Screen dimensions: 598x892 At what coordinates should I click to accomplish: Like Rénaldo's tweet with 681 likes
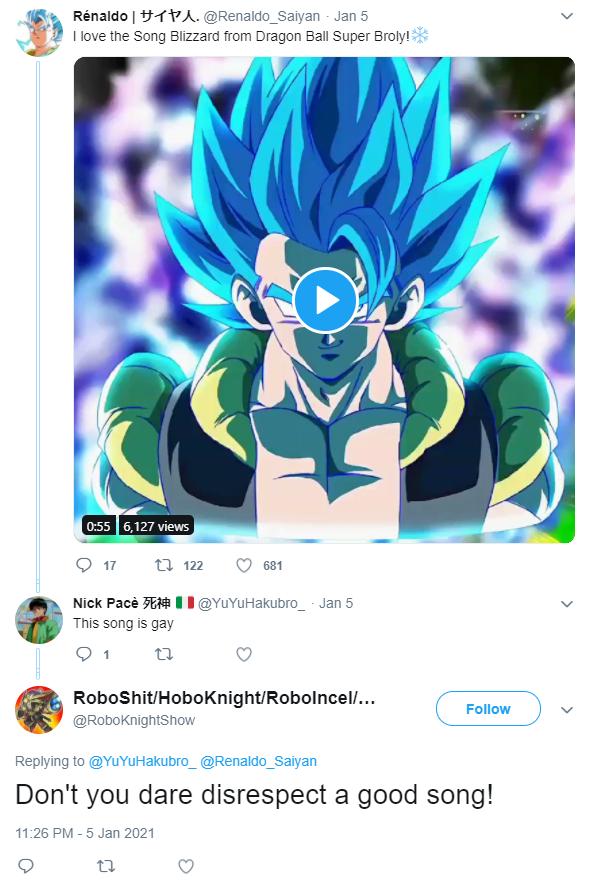point(244,565)
